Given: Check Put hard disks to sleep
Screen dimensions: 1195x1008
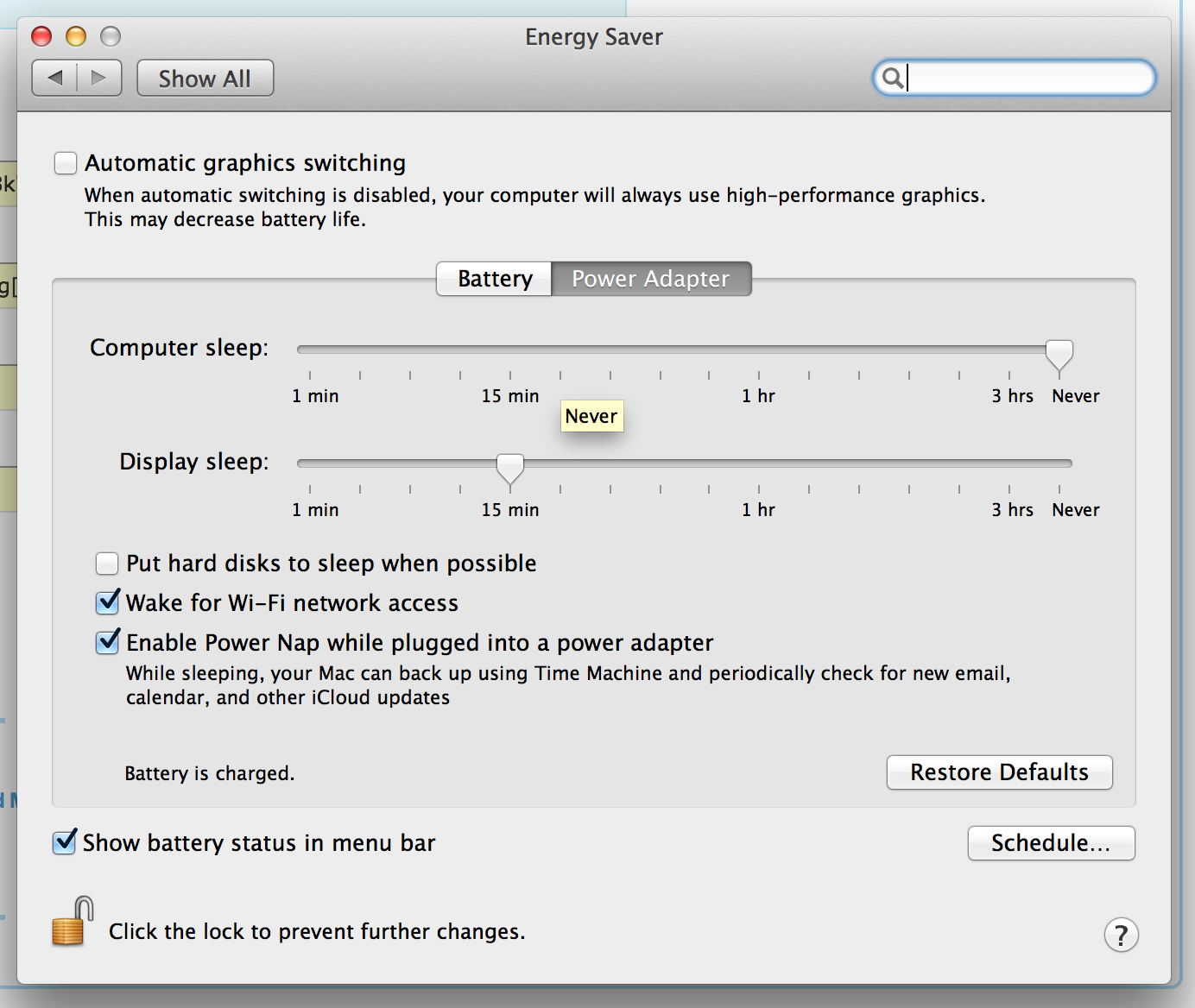Looking at the screenshot, I should click(107, 564).
